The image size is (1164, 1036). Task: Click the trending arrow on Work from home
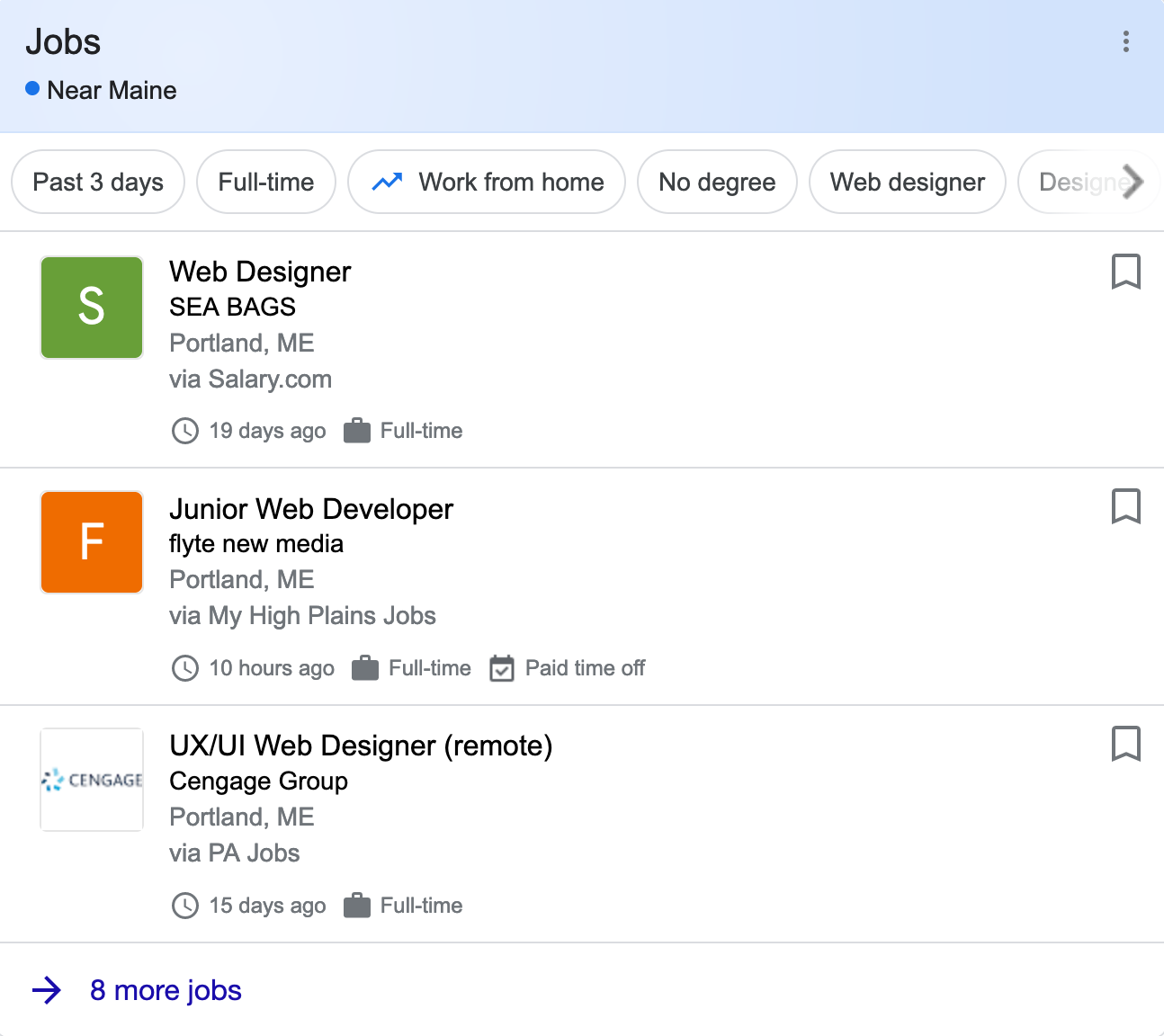386,182
